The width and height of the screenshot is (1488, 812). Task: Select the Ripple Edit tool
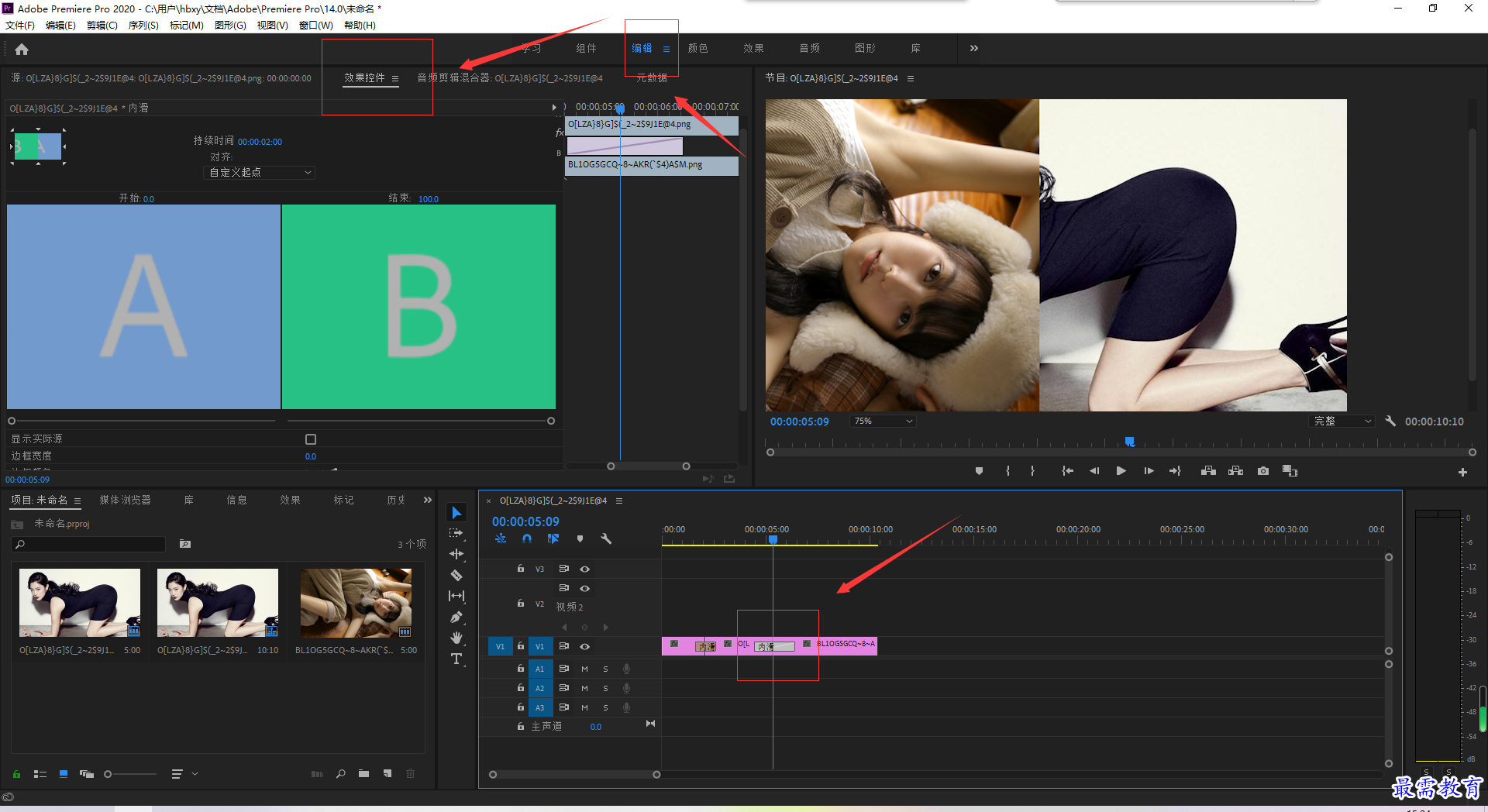click(456, 554)
